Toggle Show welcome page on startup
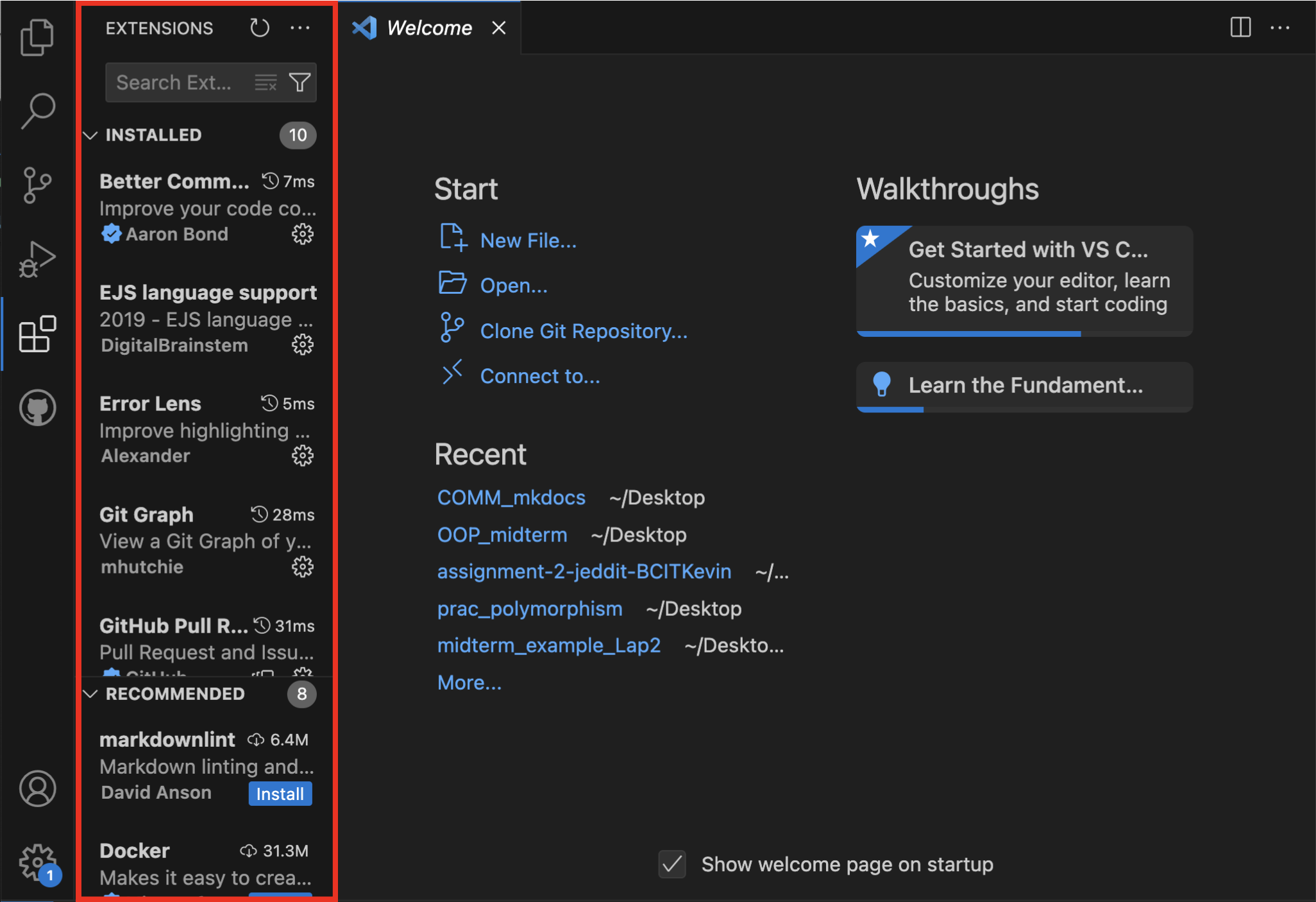This screenshot has width=1316, height=902. (672, 864)
